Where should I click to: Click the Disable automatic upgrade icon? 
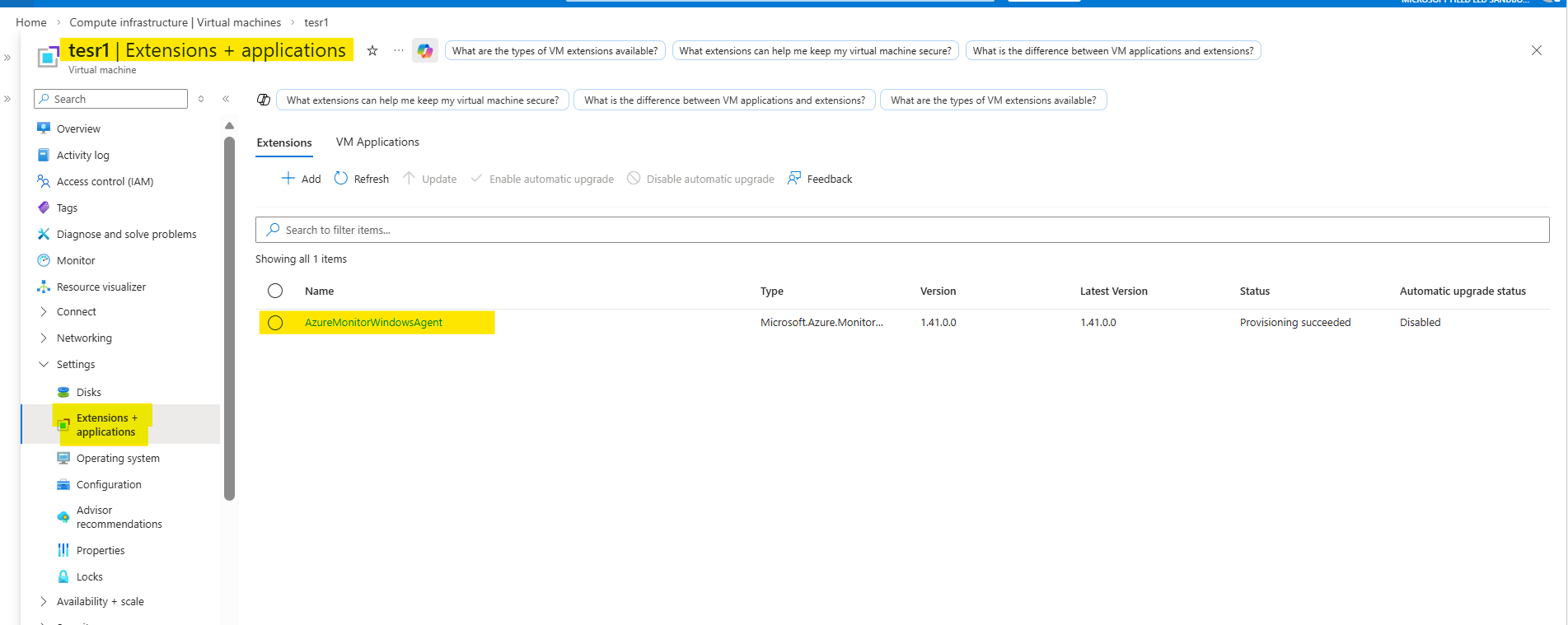[634, 178]
